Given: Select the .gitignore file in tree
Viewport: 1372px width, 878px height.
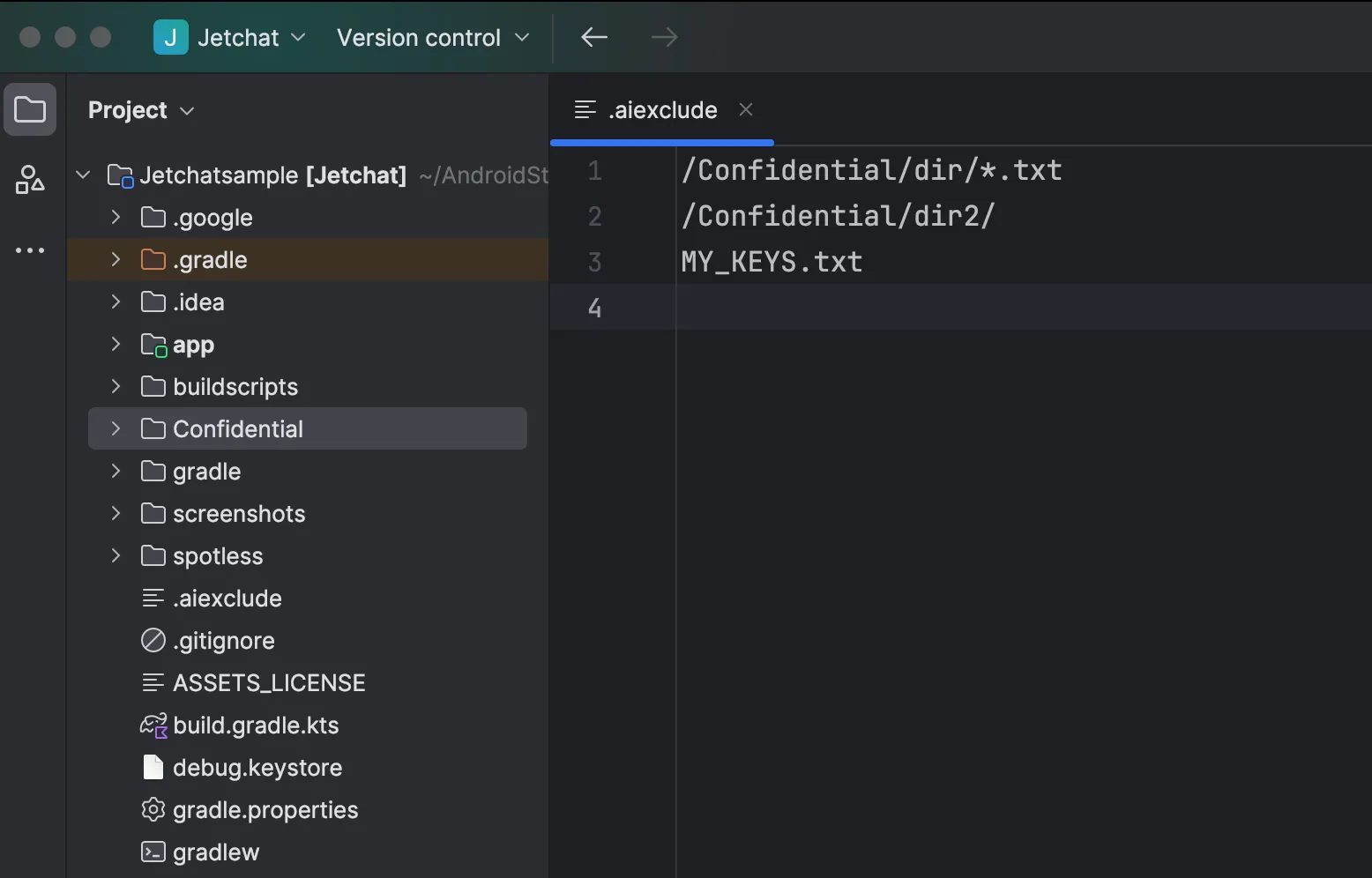Looking at the screenshot, I should [x=223, y=641].
